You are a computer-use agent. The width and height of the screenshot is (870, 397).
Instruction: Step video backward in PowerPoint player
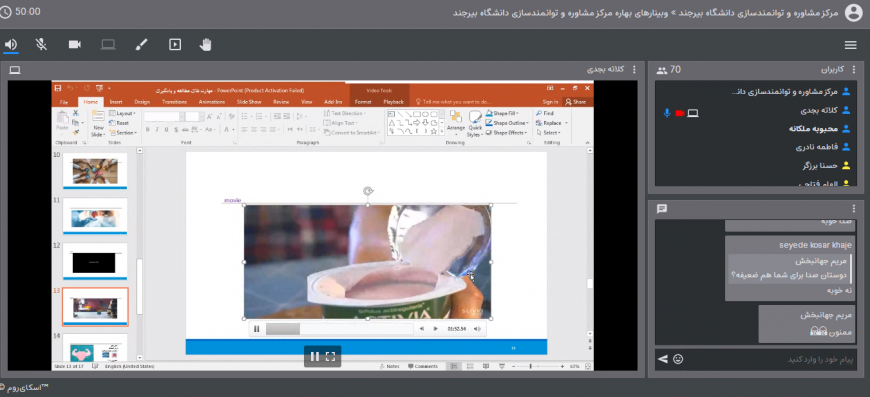coord(422,329)
